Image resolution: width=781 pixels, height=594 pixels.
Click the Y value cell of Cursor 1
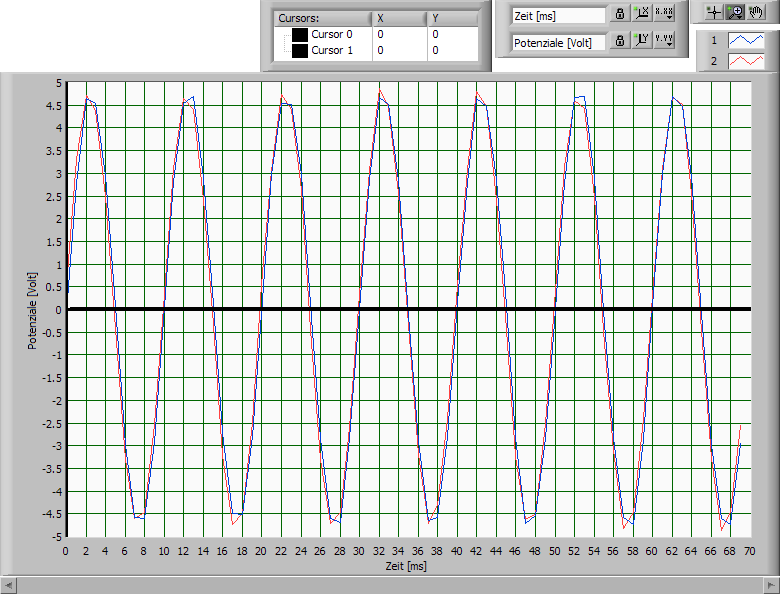(453, 50)
